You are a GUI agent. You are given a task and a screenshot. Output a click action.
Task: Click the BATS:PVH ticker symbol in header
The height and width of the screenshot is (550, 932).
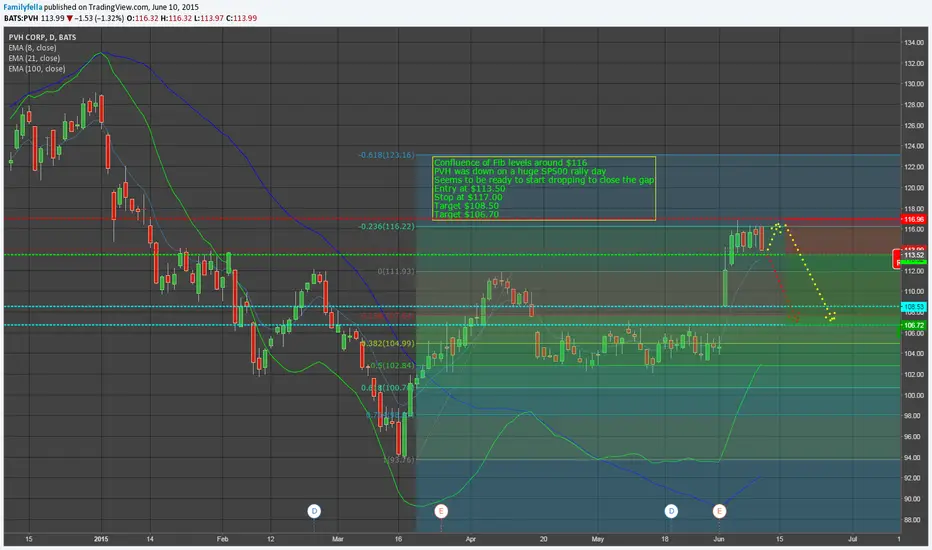21,18
